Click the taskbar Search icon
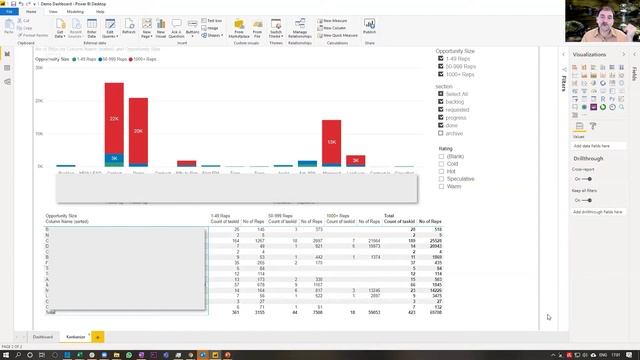The image size is (640, 360). tap(18, 355)
